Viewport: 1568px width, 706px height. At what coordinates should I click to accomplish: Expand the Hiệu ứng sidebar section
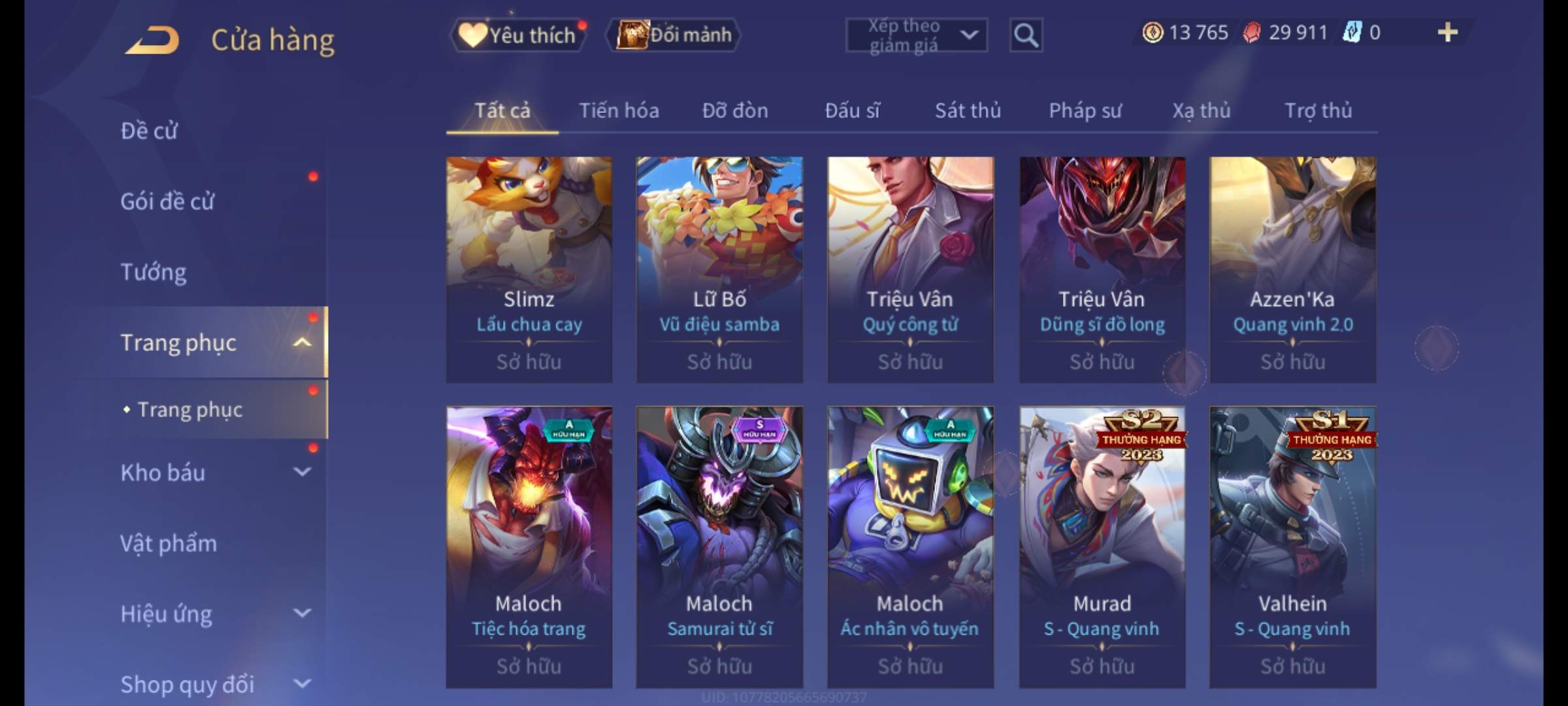point(302,613)
